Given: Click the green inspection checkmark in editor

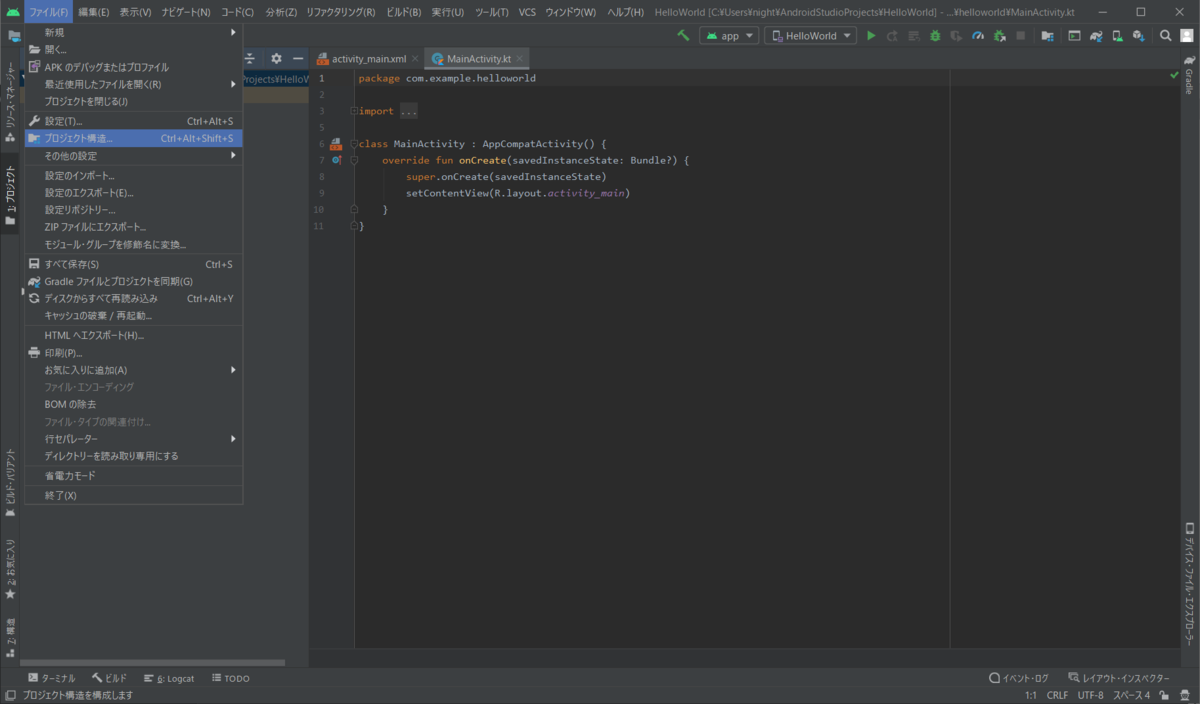Looking at the screenshot, I should click(1174, 76).
